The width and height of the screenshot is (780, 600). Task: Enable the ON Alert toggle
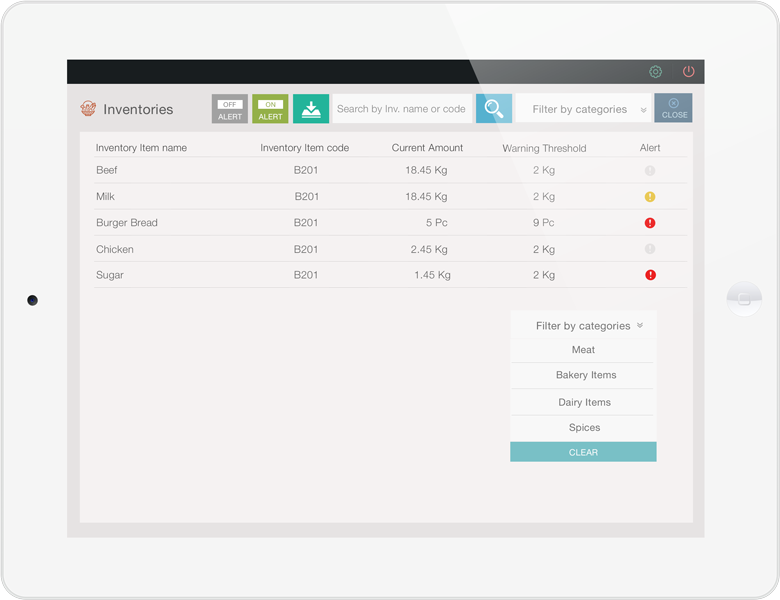270,109
